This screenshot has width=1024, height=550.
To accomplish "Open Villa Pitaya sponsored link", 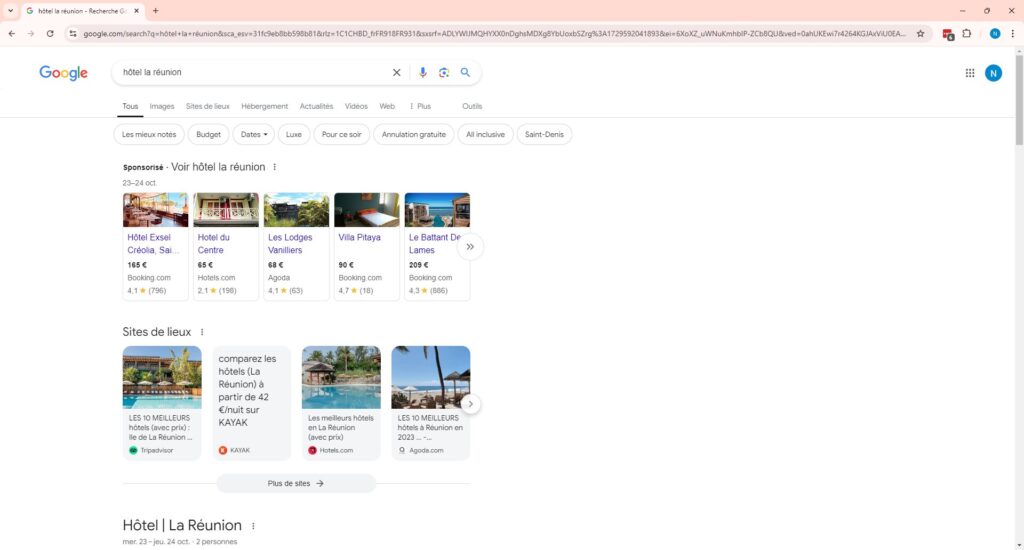I will [x=359, y=237].
